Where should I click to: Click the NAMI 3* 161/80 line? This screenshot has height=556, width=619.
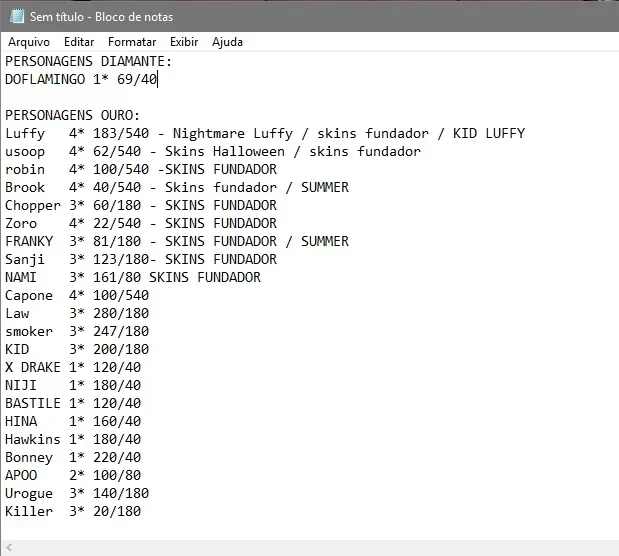[133, 277]
